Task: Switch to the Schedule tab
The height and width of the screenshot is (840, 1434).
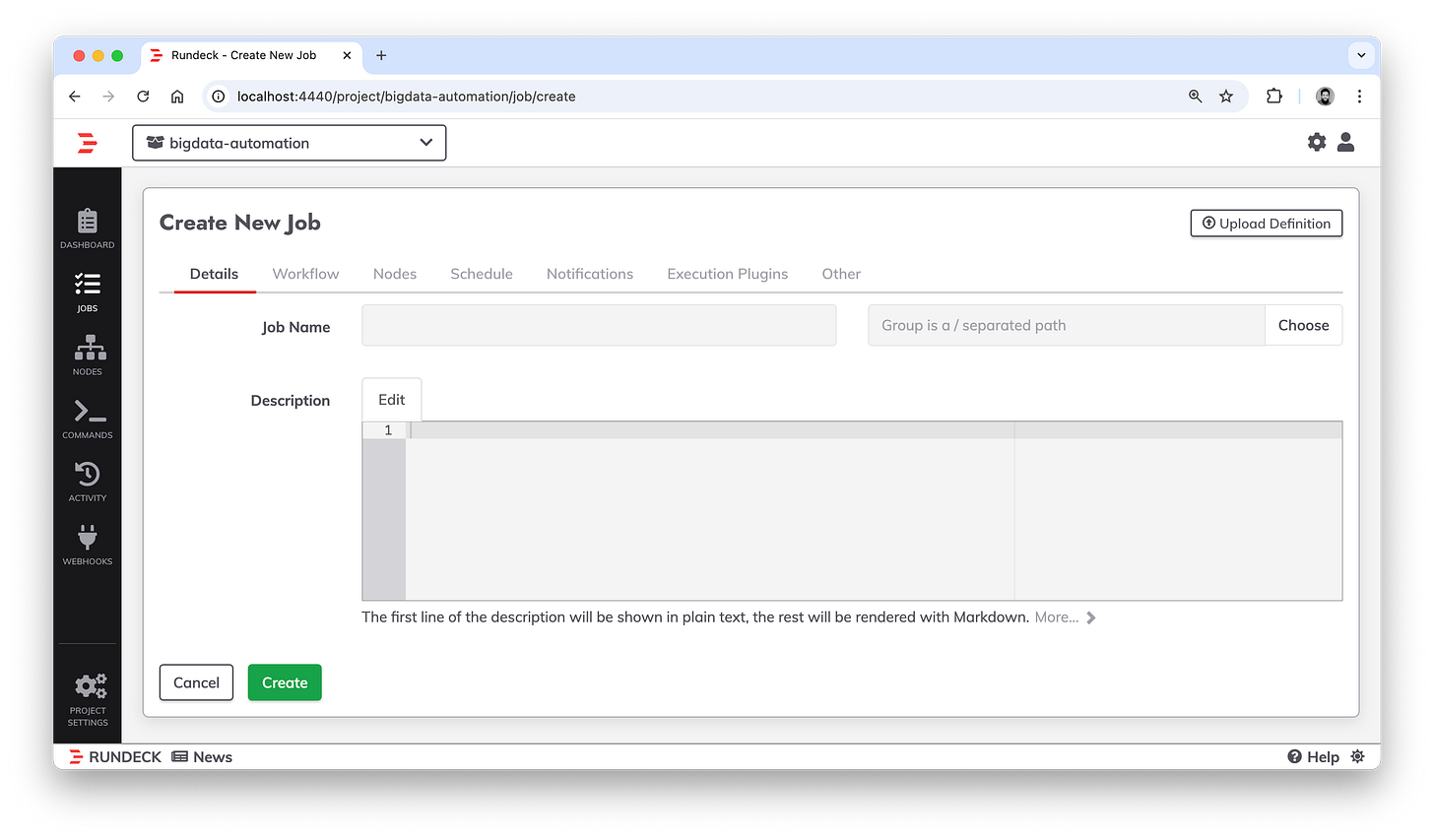Action: (x=482, y=274)
